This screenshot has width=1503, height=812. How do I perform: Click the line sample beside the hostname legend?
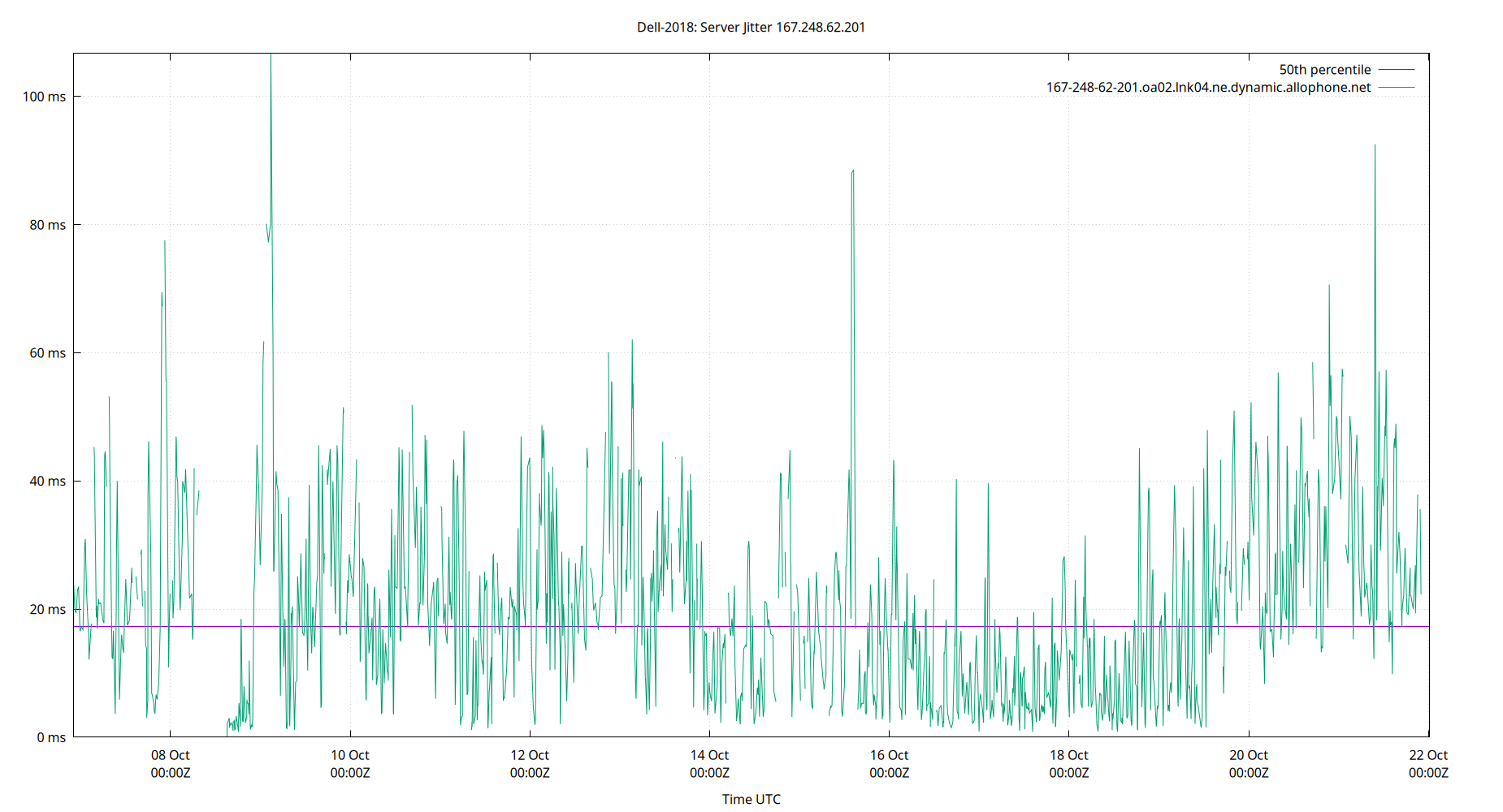tap(1397, 88)
